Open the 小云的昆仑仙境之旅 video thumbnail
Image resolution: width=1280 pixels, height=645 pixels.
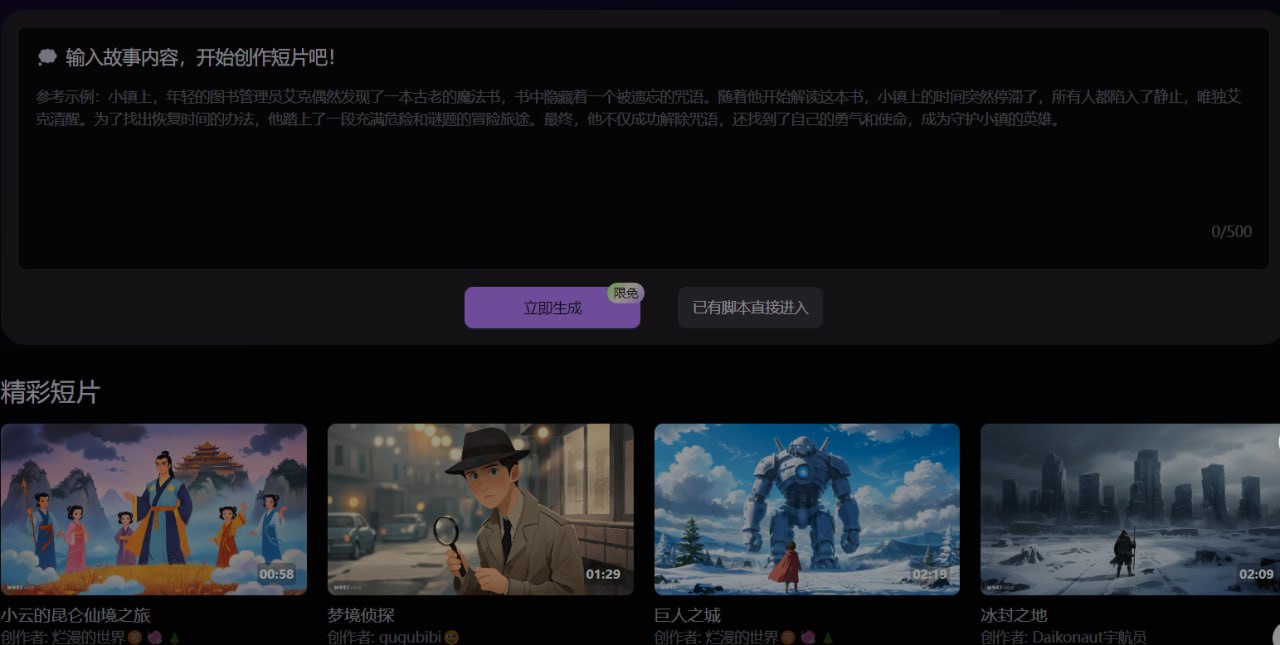click(x=154, y=509)
